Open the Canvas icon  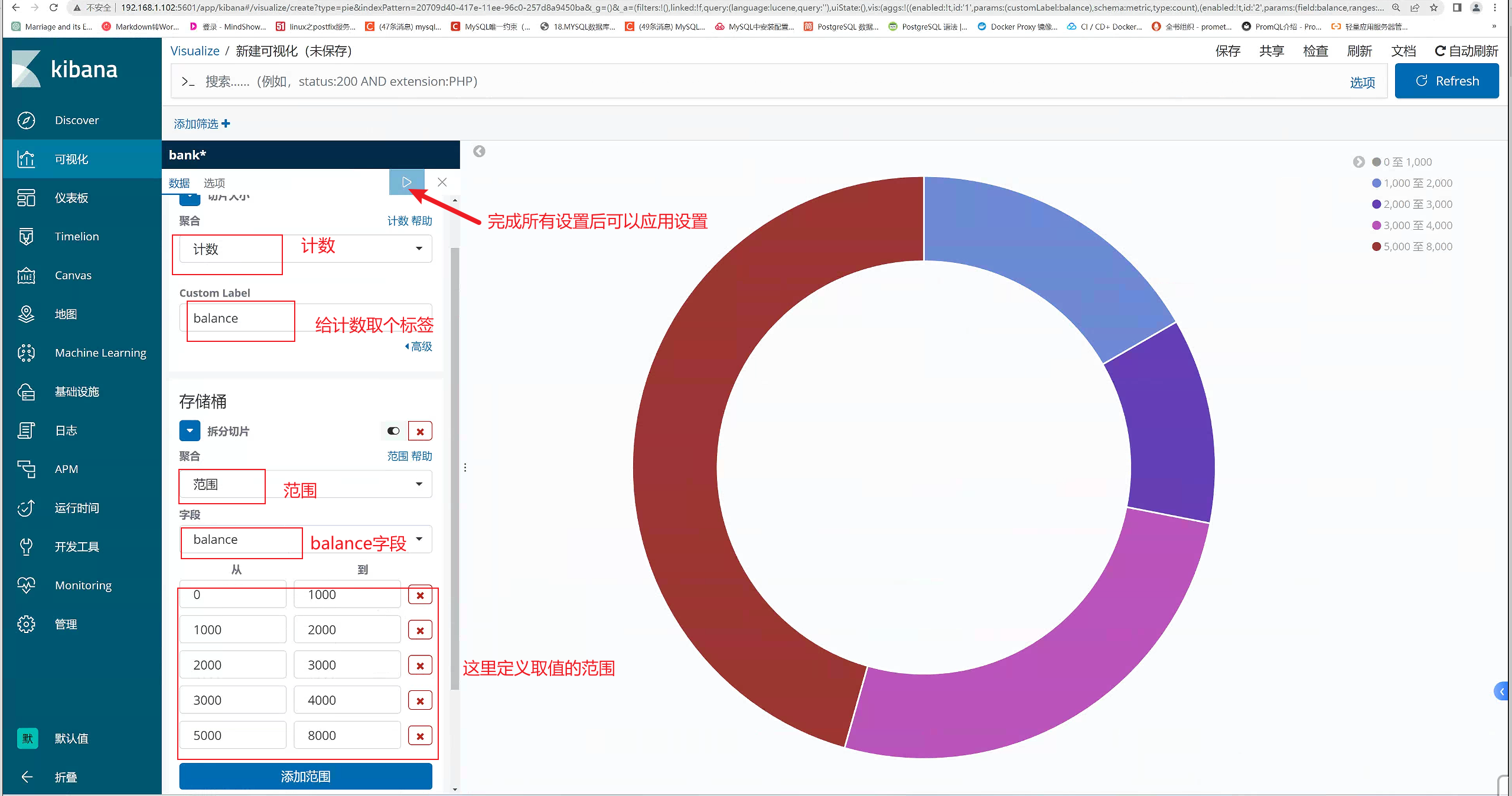(x=26, y=275)
